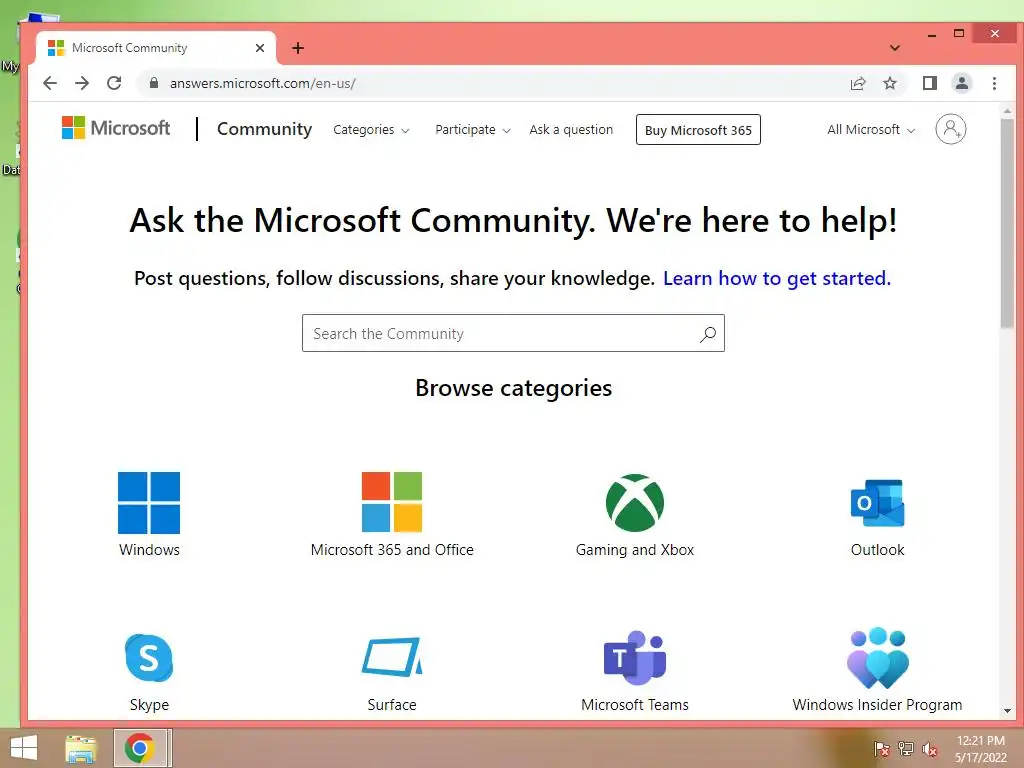Open the Windows category icon
This screenshot has height=768, width=1024.
pyautogui.click(x=149, y=502)
